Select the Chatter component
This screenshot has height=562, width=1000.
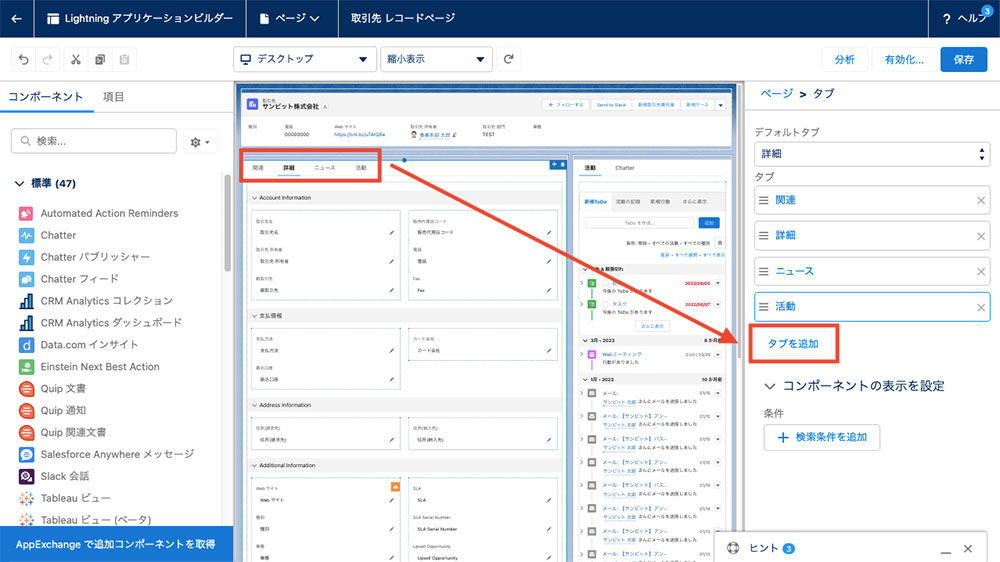point(58,235)
